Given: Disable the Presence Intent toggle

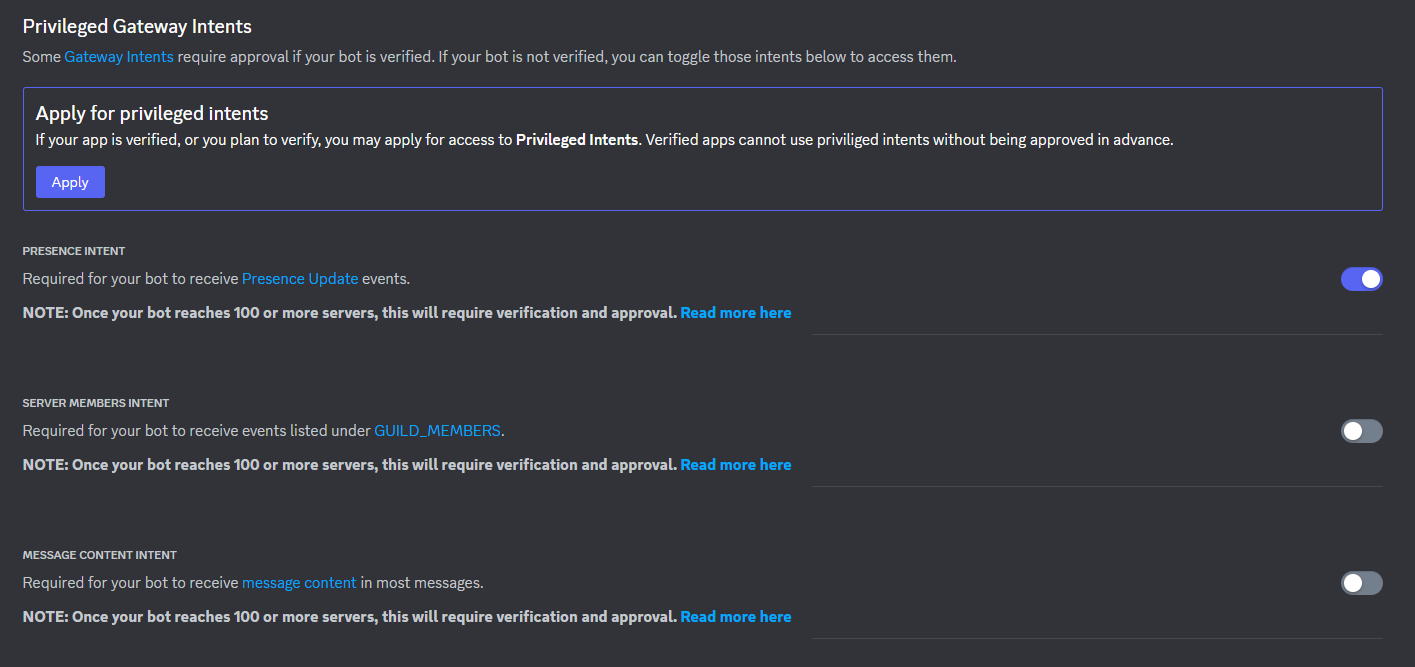Looking at the screenshot, I should pos(1361,279).
